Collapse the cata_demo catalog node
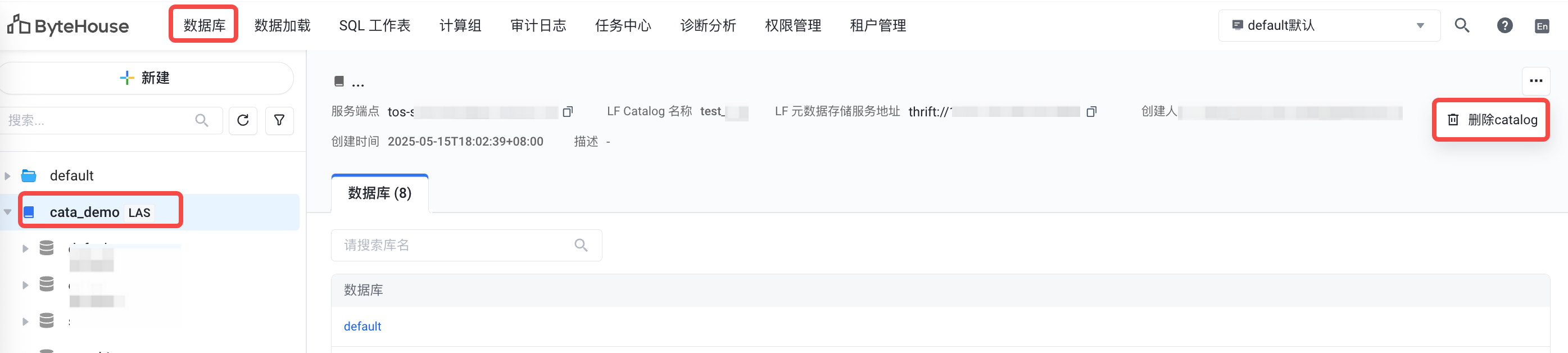Screen dimensions: 1568x353 7,212
